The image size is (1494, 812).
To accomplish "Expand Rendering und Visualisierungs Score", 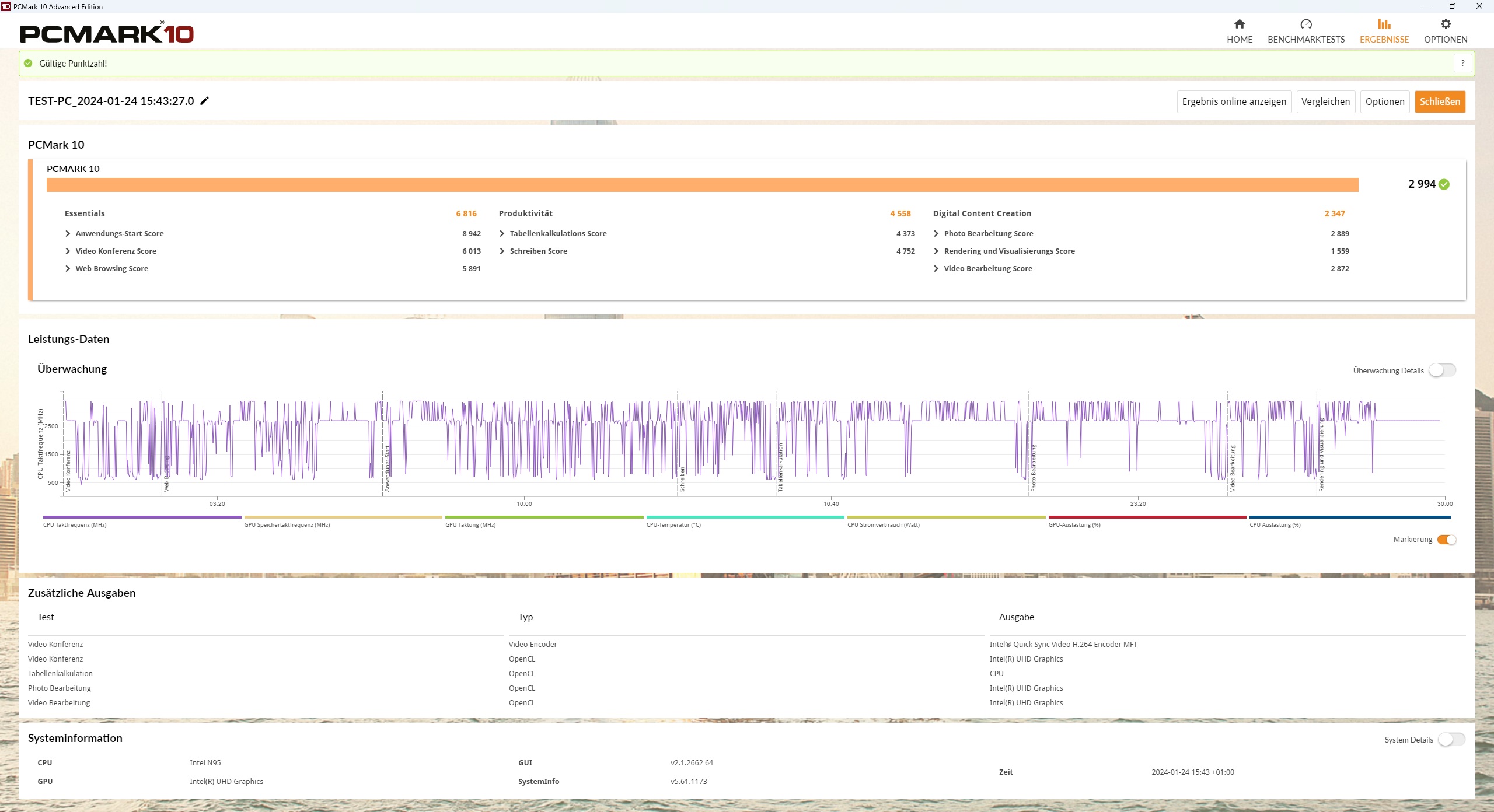I will click(936, 251).
